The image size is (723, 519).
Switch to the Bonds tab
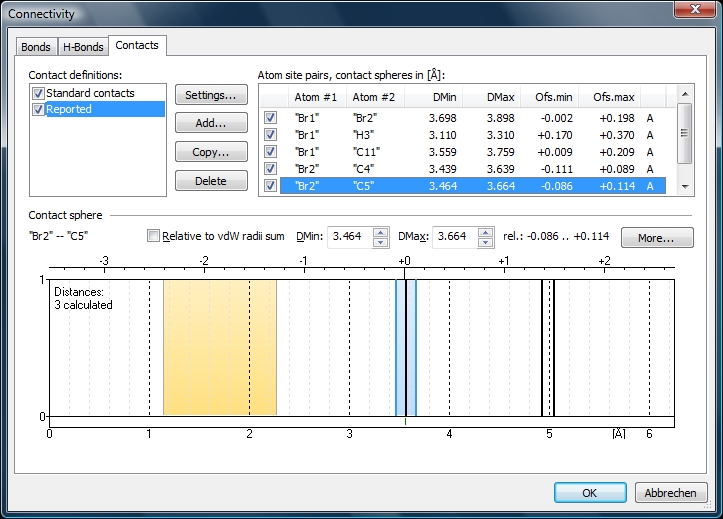coord(35,46)
